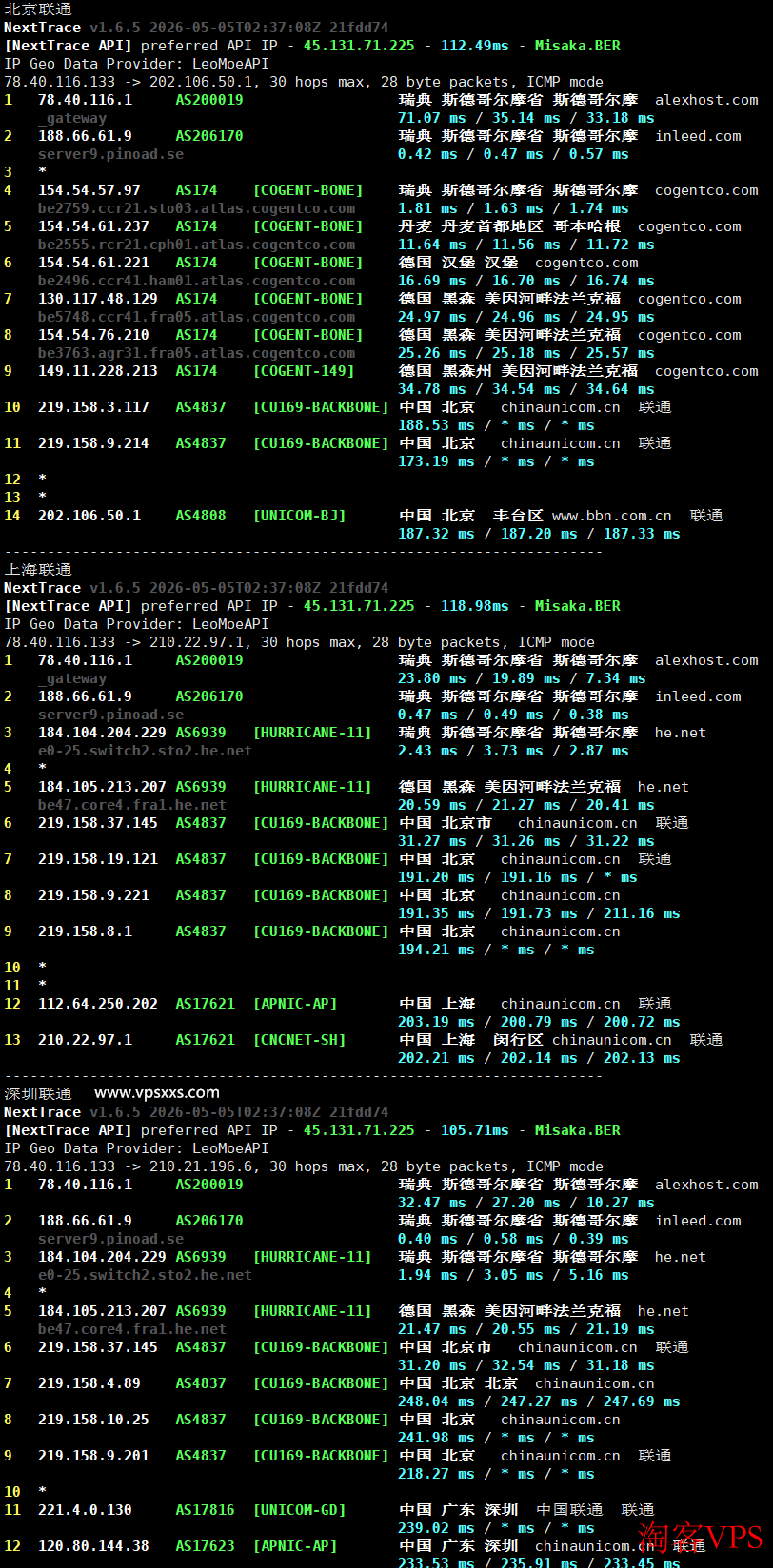The height and width of the screenshot is (1568, 773).
Task: Select hop IP 219.158.4.89
Action: pyautogui.click(x=89, y=1383)
